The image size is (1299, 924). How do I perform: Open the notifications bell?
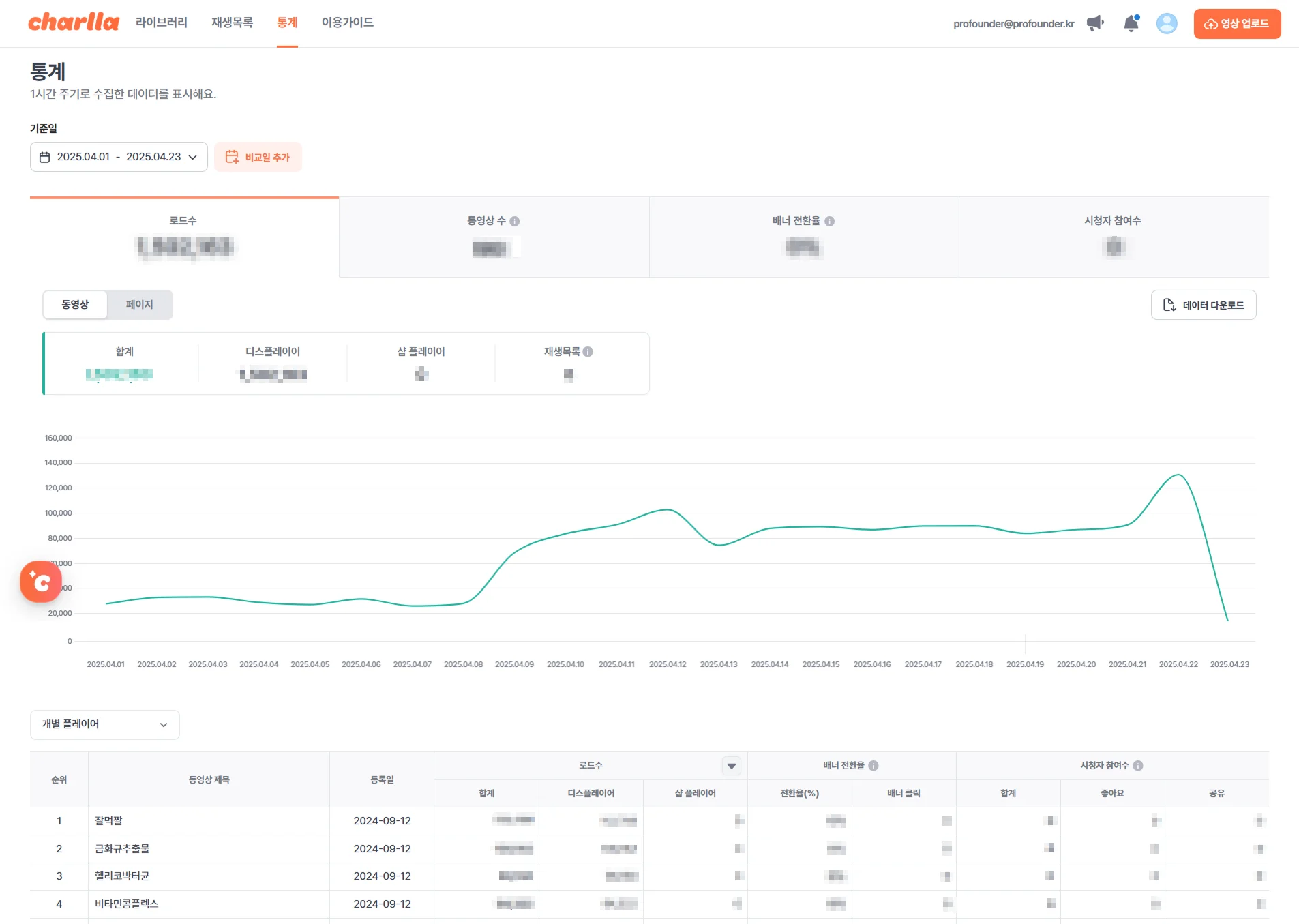pyautogui.click(x=1131, y=23)
